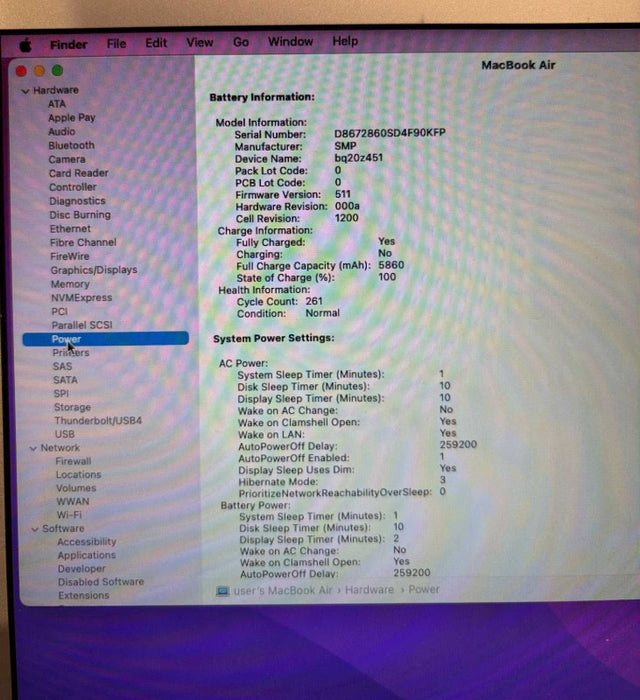This screenshot has height=700, width=640.
Task: Select FireWire in the sidebar
Action: pos(70,257)
